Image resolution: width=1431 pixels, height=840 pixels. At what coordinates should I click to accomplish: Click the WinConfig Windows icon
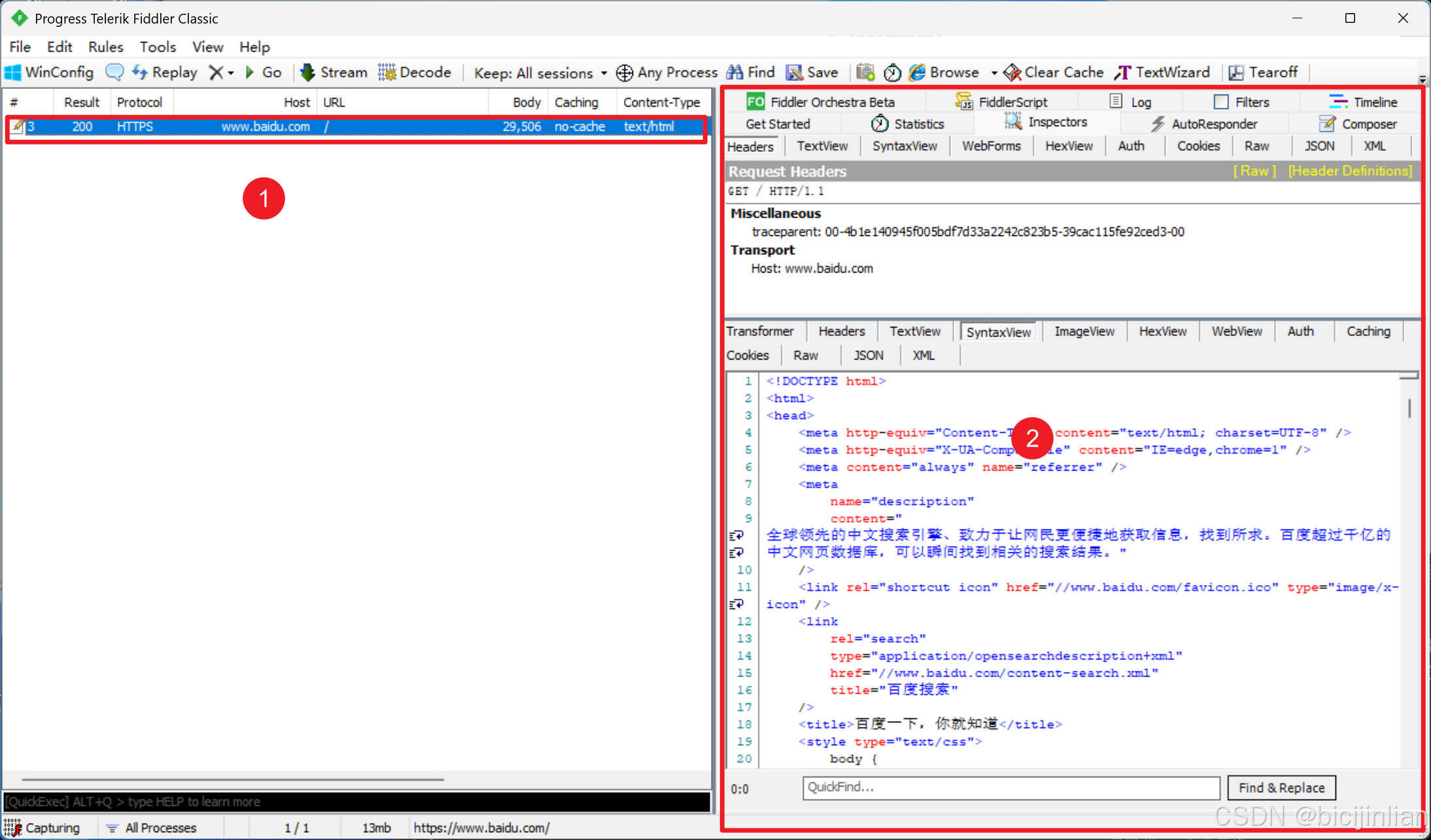(x=13, y=73)
